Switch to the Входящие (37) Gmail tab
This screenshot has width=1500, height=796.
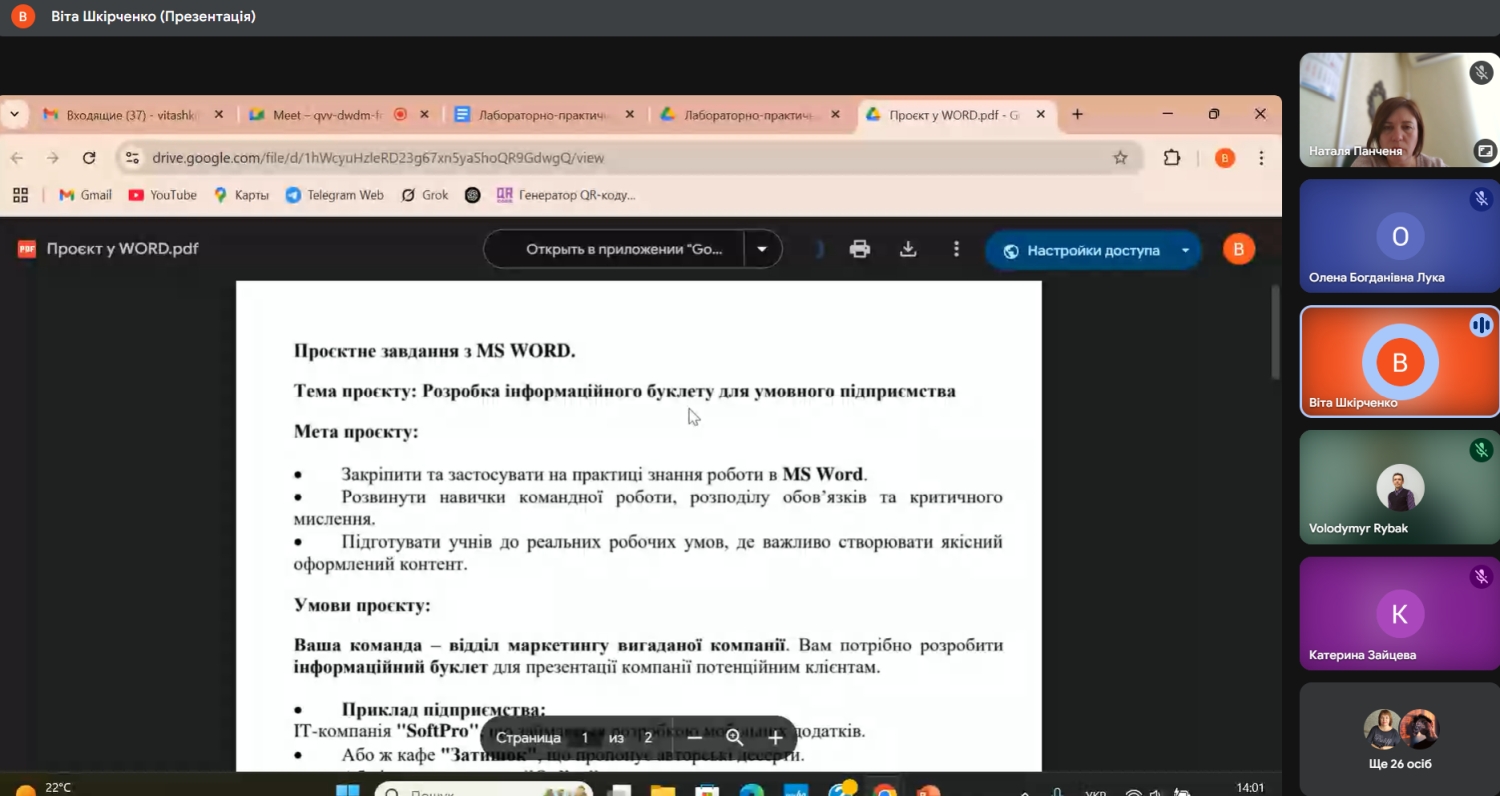[134, 115]
